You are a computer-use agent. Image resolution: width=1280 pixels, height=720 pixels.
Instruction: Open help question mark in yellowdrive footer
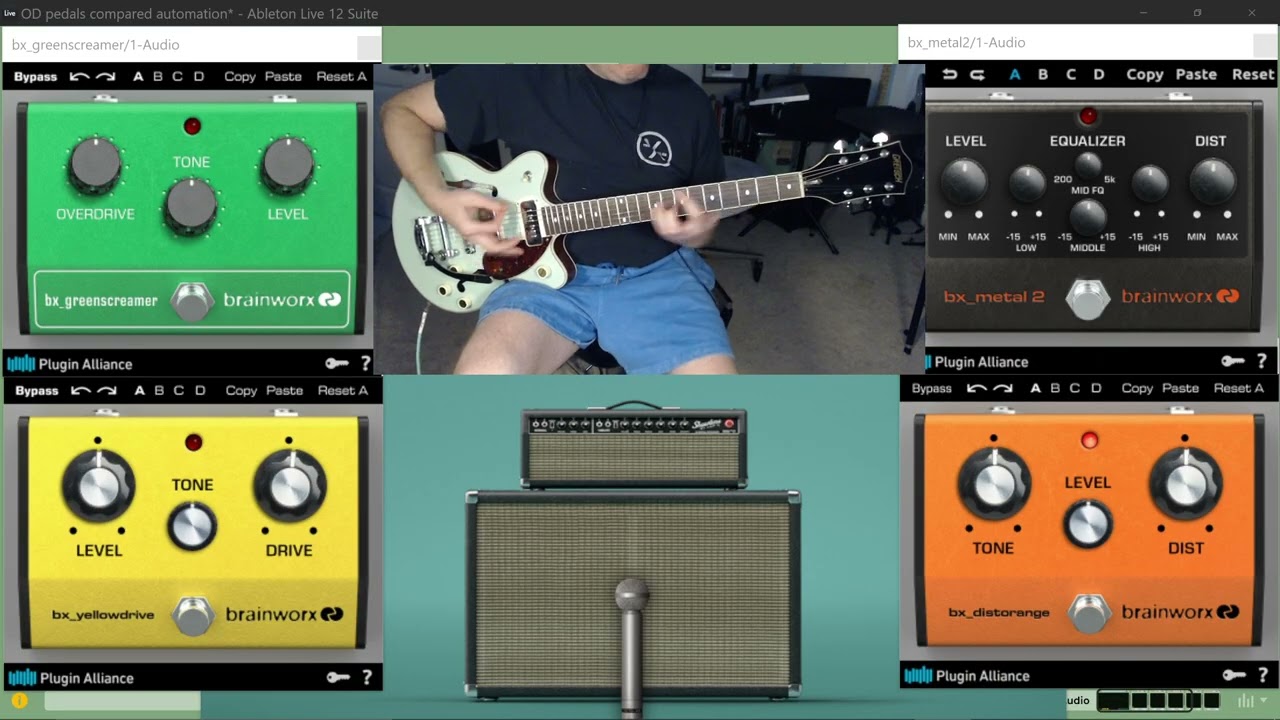pos(366,678)
